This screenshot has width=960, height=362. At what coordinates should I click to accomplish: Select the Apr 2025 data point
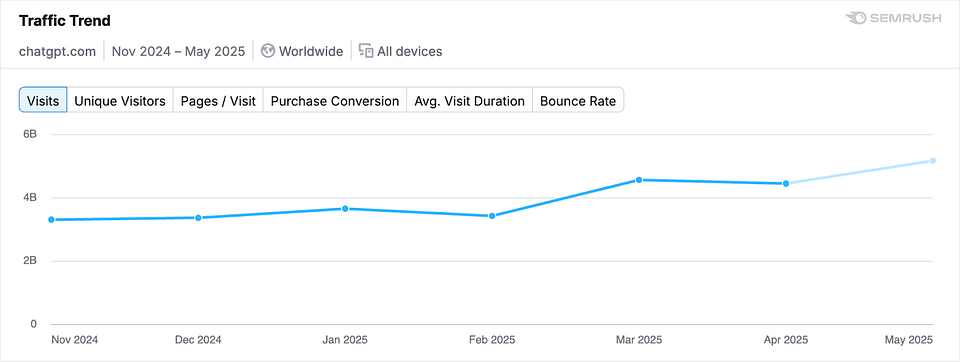click(786, 183)
